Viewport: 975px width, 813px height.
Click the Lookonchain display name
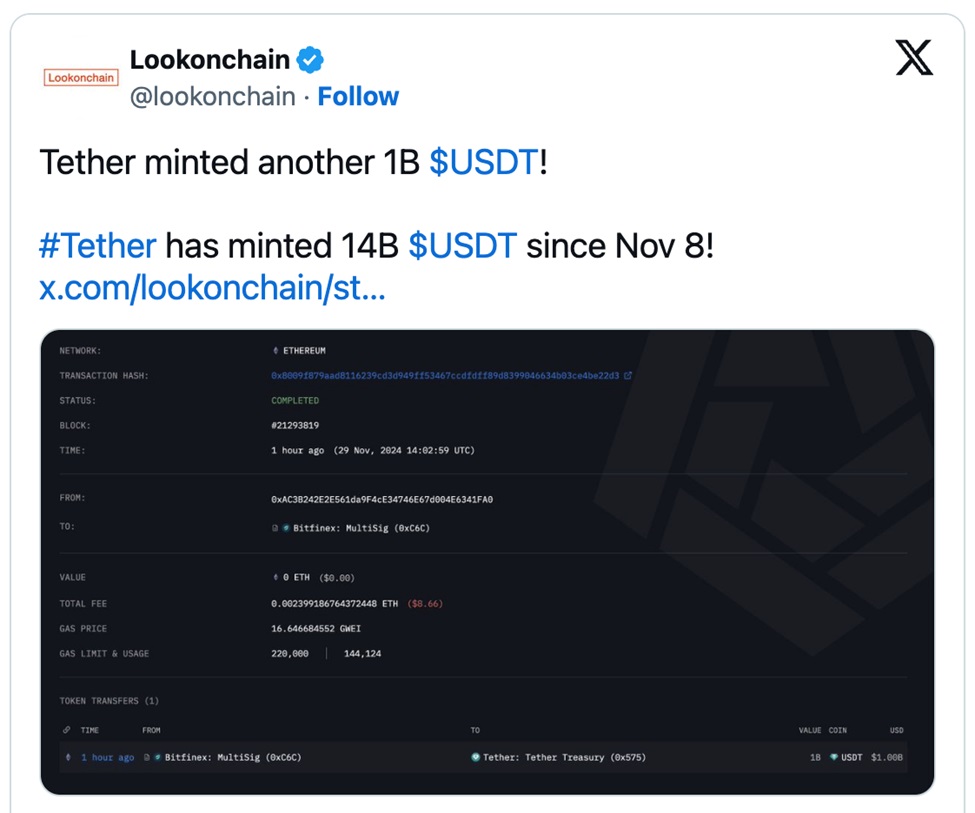210,60
